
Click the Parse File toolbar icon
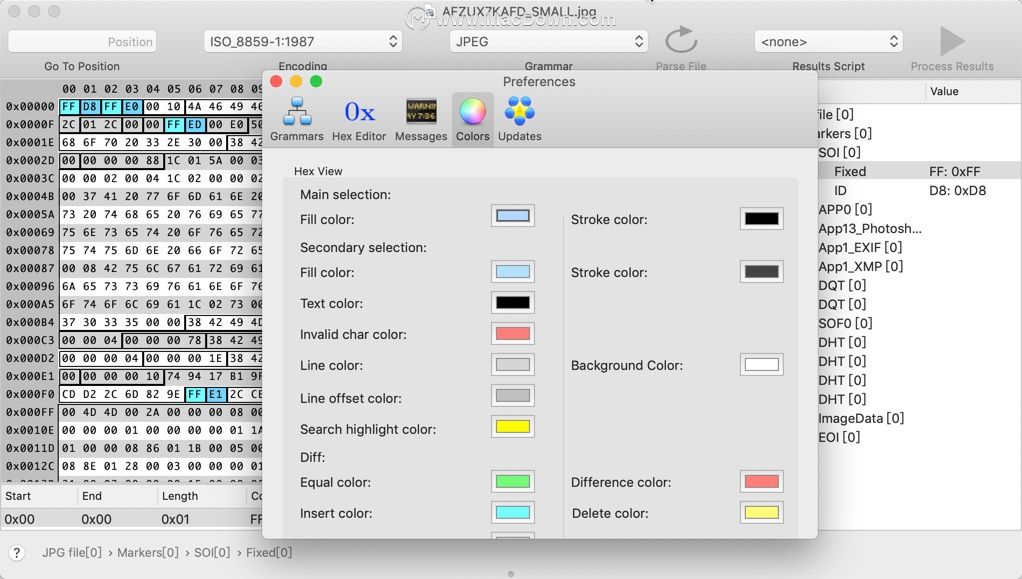click(681, 42)
